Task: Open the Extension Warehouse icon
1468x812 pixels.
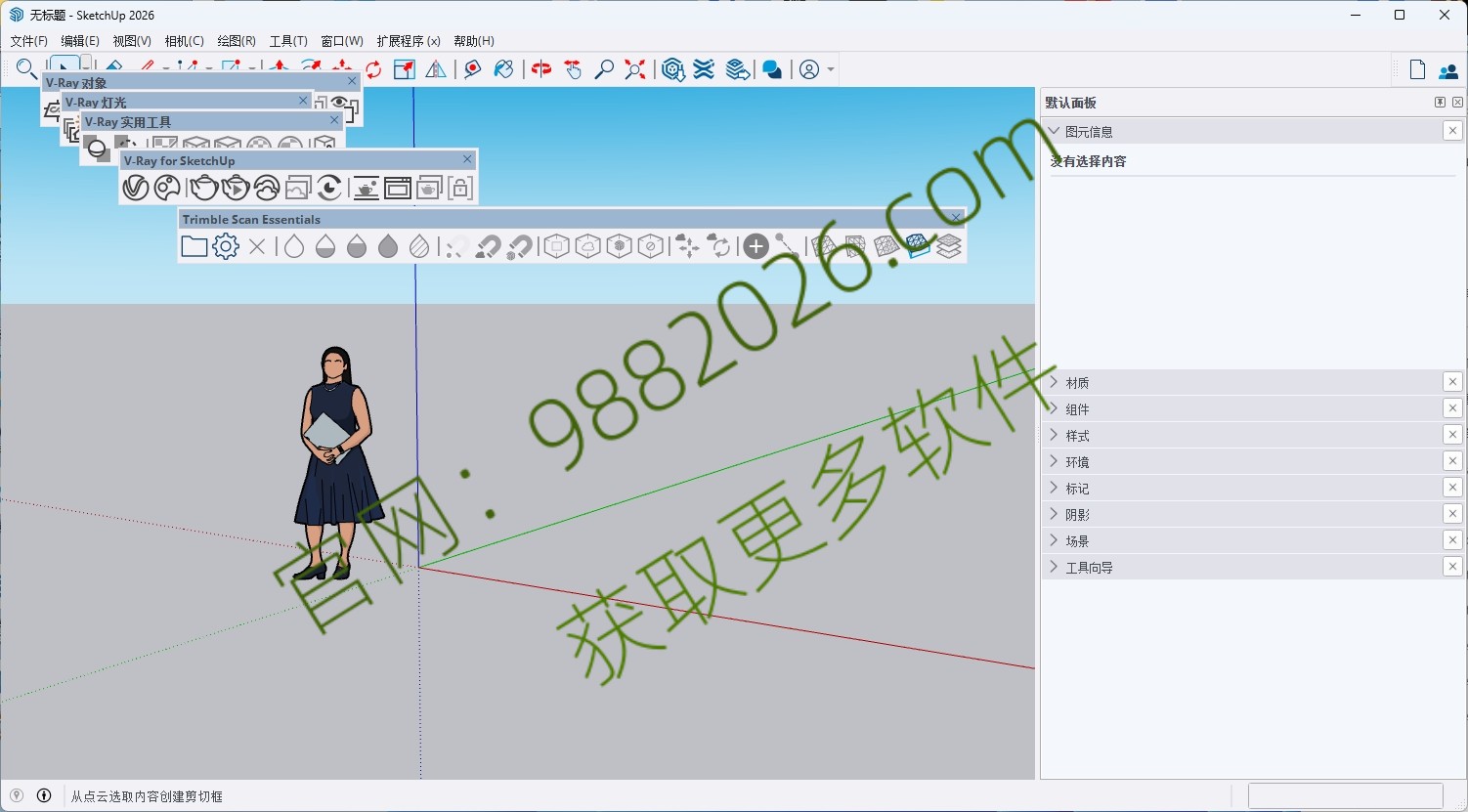Action: [704, 69]
